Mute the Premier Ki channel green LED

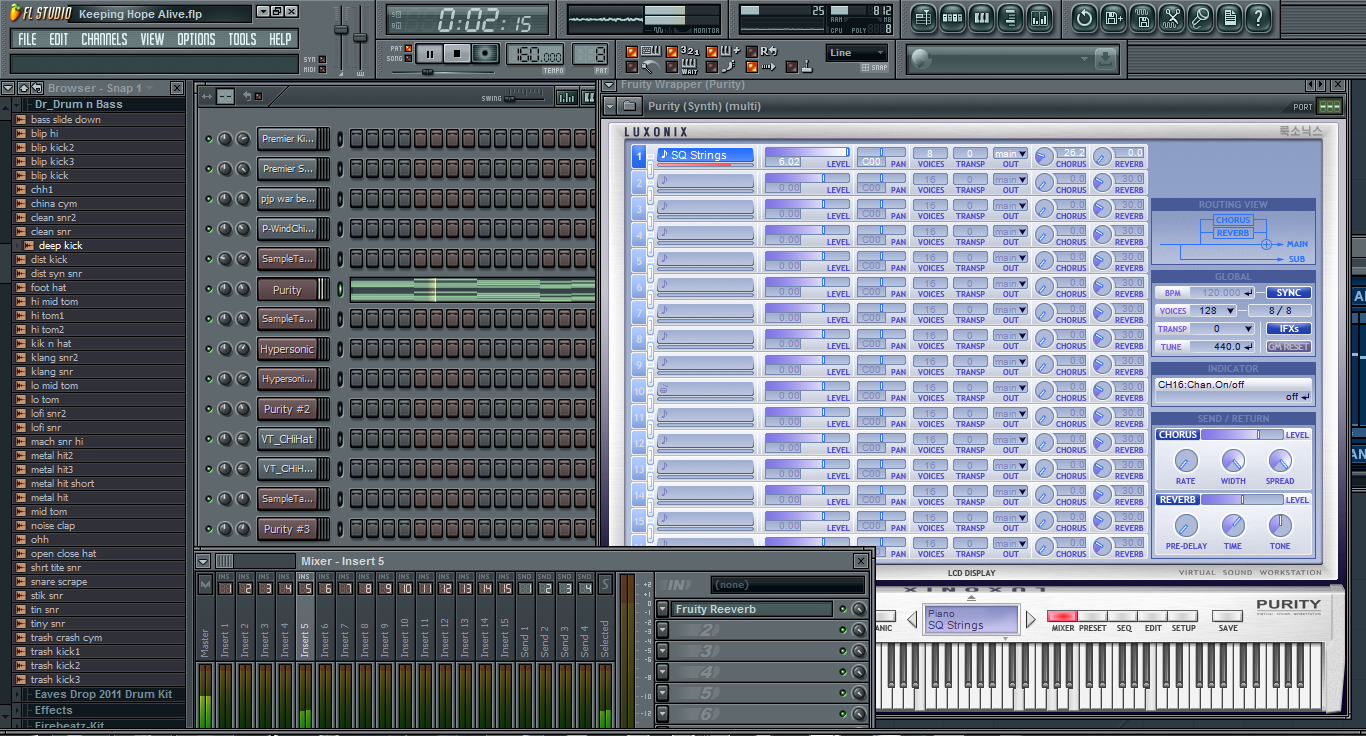[x=209, y=139]
